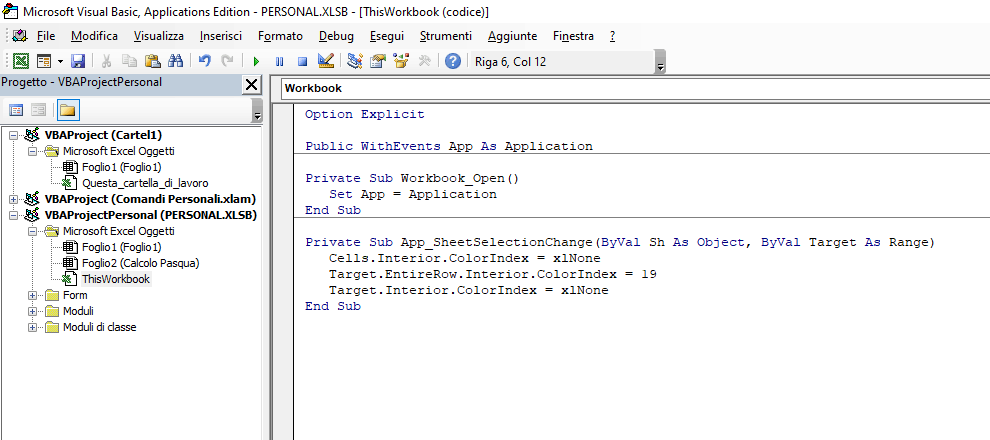Open Project Explorer toolbar icon
990x440 pixels.
(355, 61)
